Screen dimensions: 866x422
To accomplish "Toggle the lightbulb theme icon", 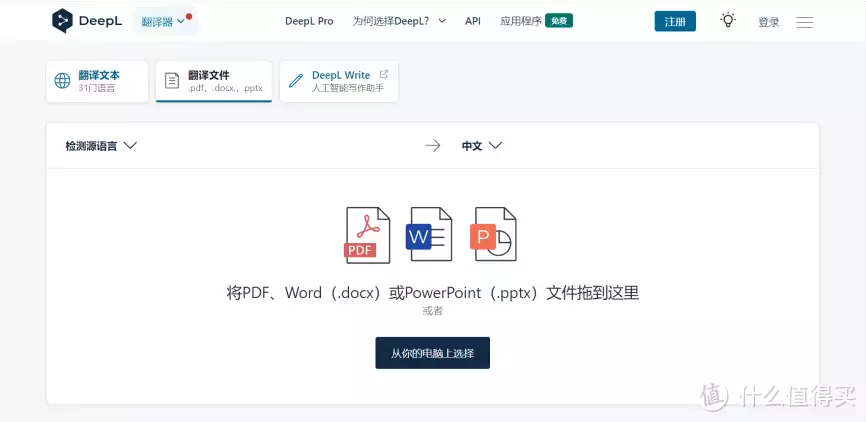I will 728,20.
